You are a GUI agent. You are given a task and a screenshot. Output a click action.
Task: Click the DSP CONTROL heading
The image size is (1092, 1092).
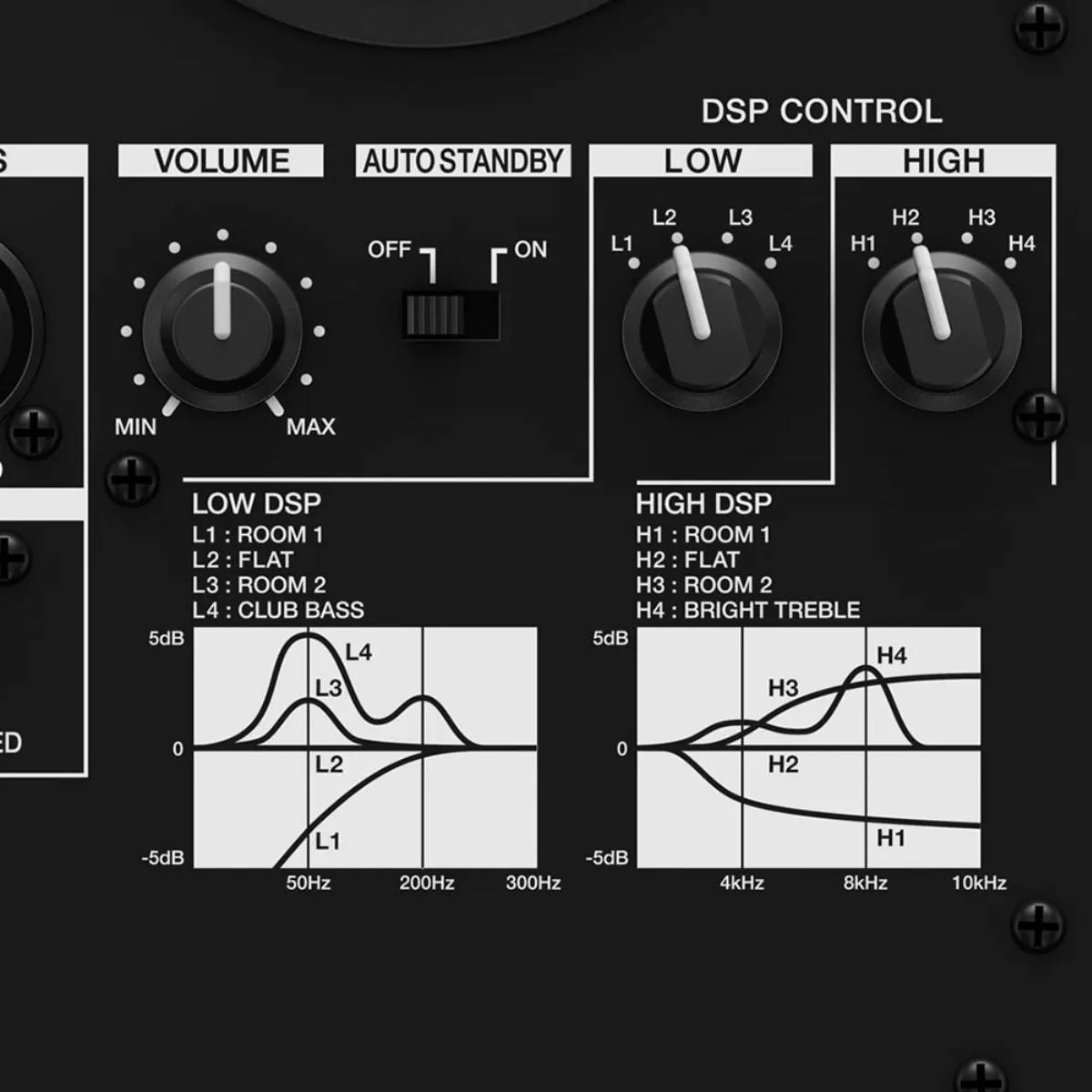[822, 111]
